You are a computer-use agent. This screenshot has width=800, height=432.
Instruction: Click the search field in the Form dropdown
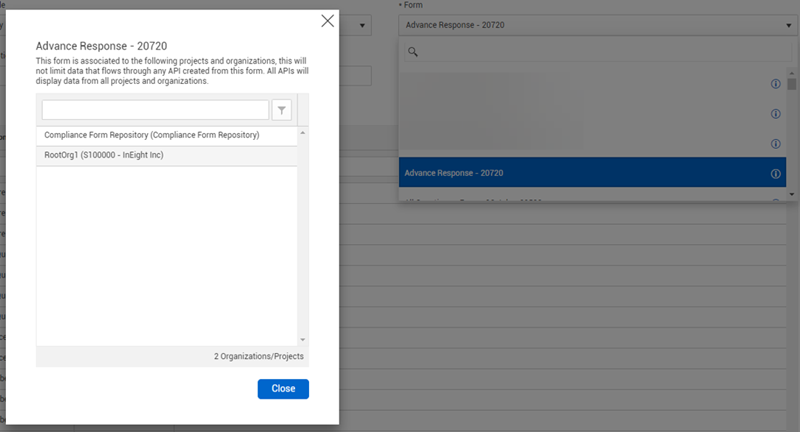click(598, 52)
